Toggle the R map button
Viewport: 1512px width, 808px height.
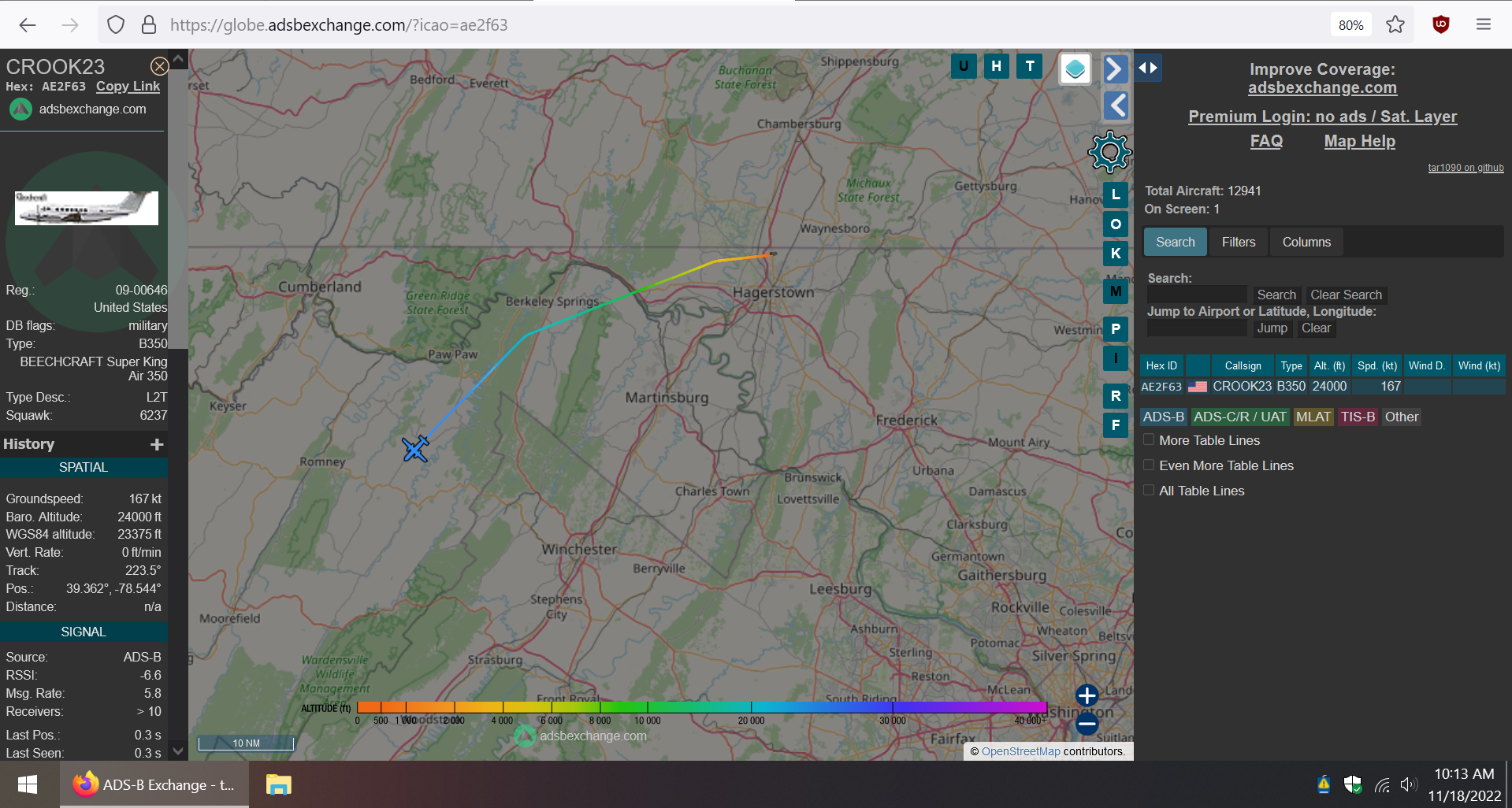point(1116,396)
